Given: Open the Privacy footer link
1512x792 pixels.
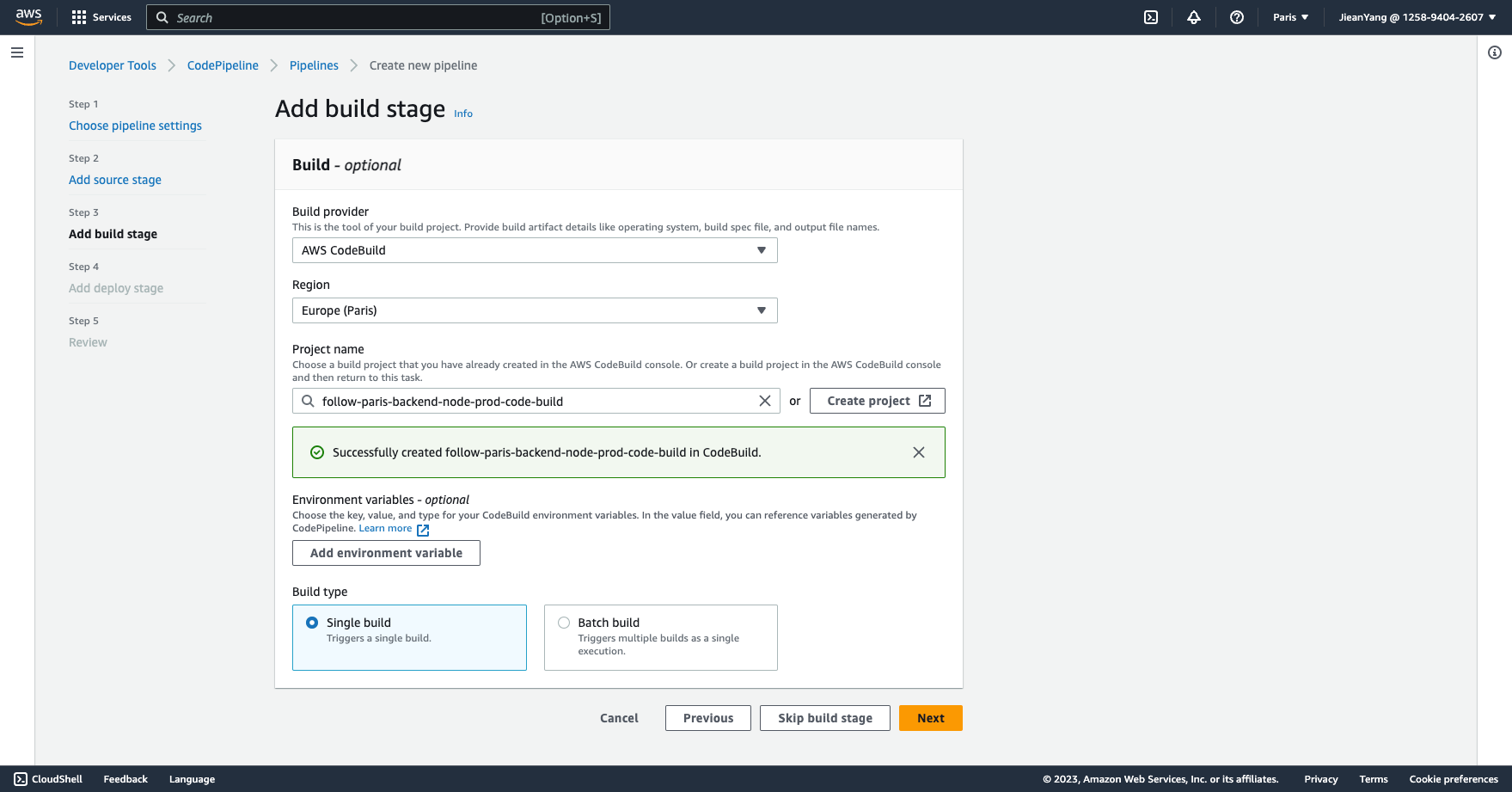Looking at the screenshot, I should pyautogui.click(x=1321, y=779).
